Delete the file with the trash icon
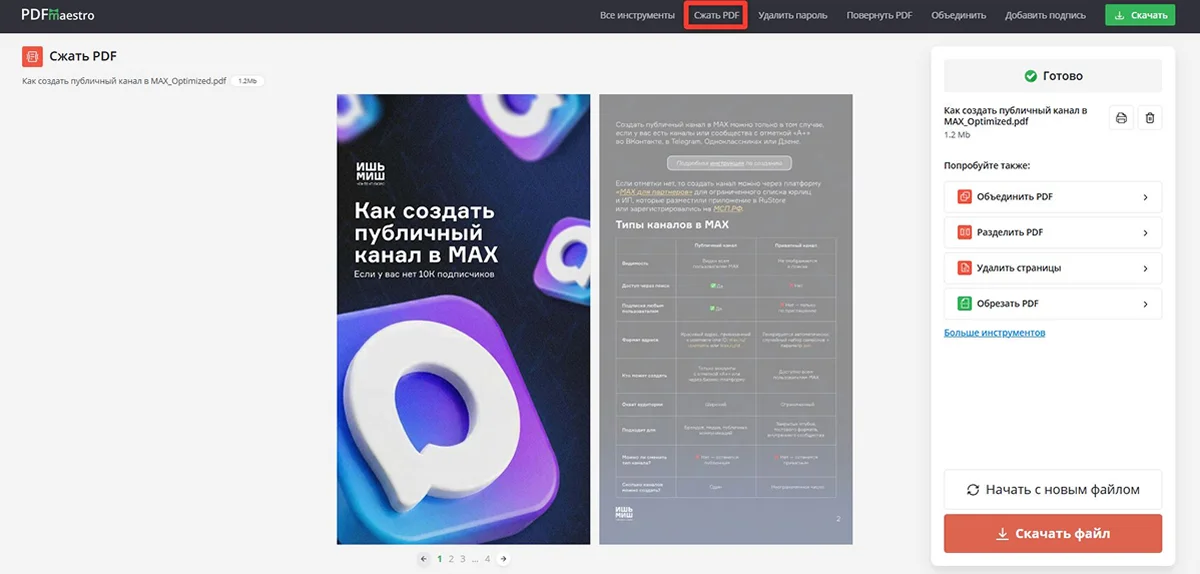1200x574 pixels. 1150,118
